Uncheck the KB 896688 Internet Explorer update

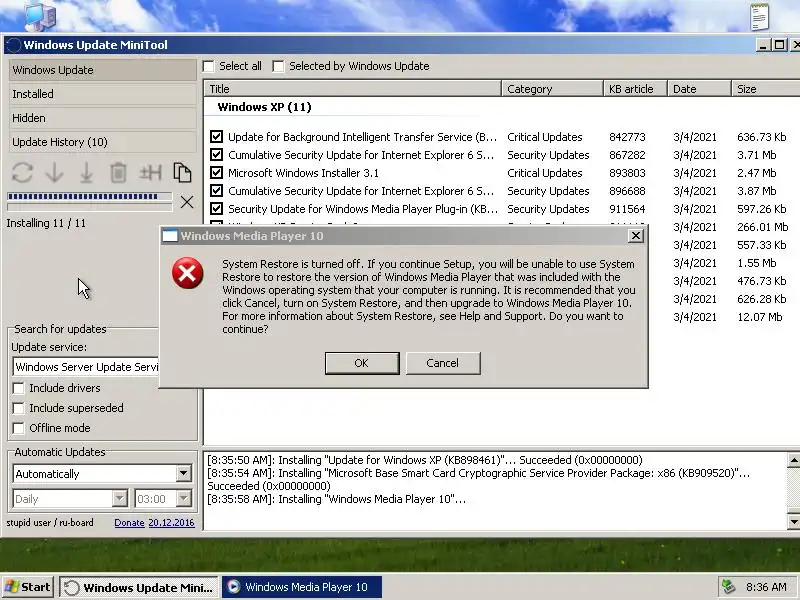click(216, 191)
